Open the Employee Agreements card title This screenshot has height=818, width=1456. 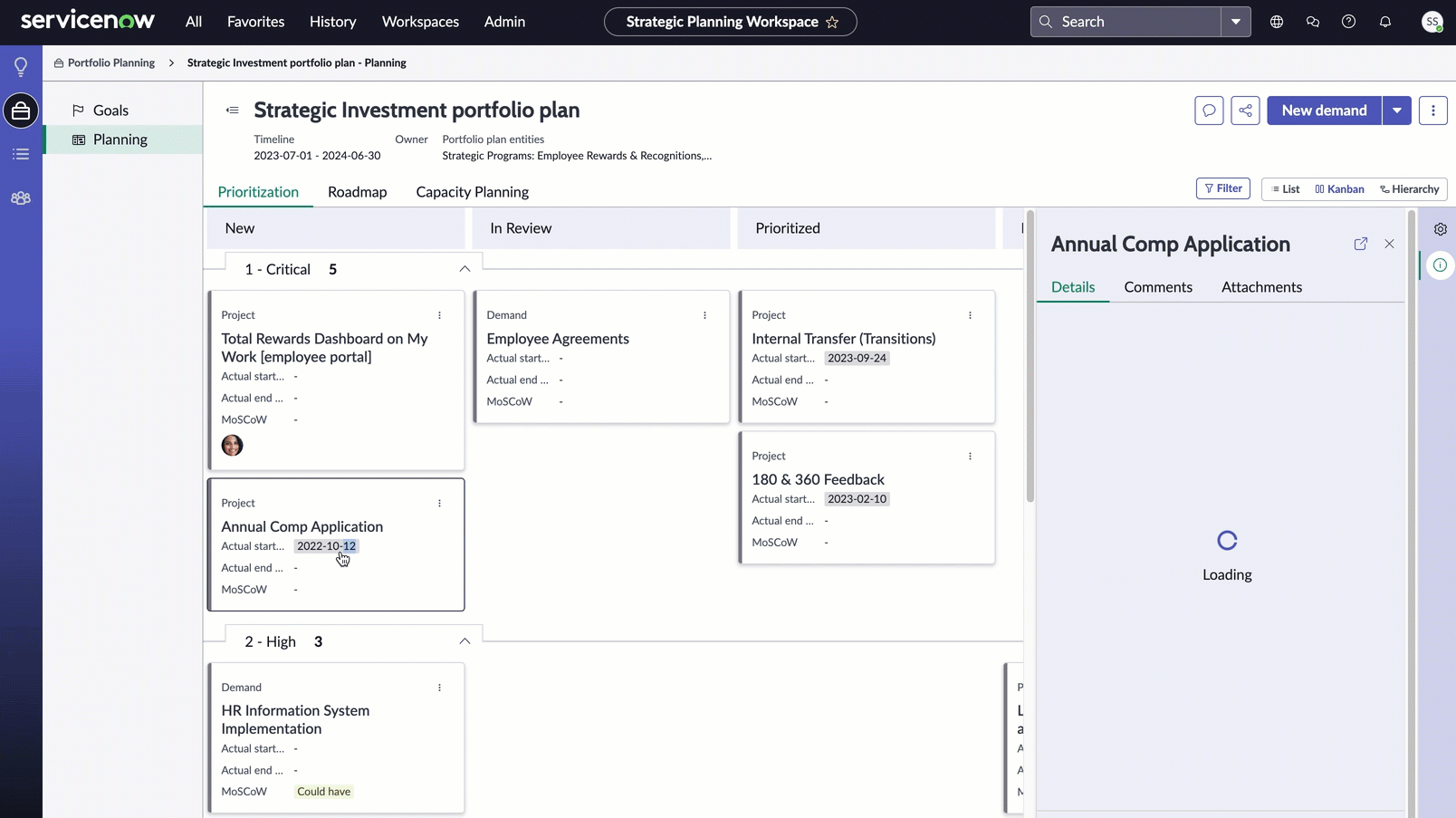[558, 339]
